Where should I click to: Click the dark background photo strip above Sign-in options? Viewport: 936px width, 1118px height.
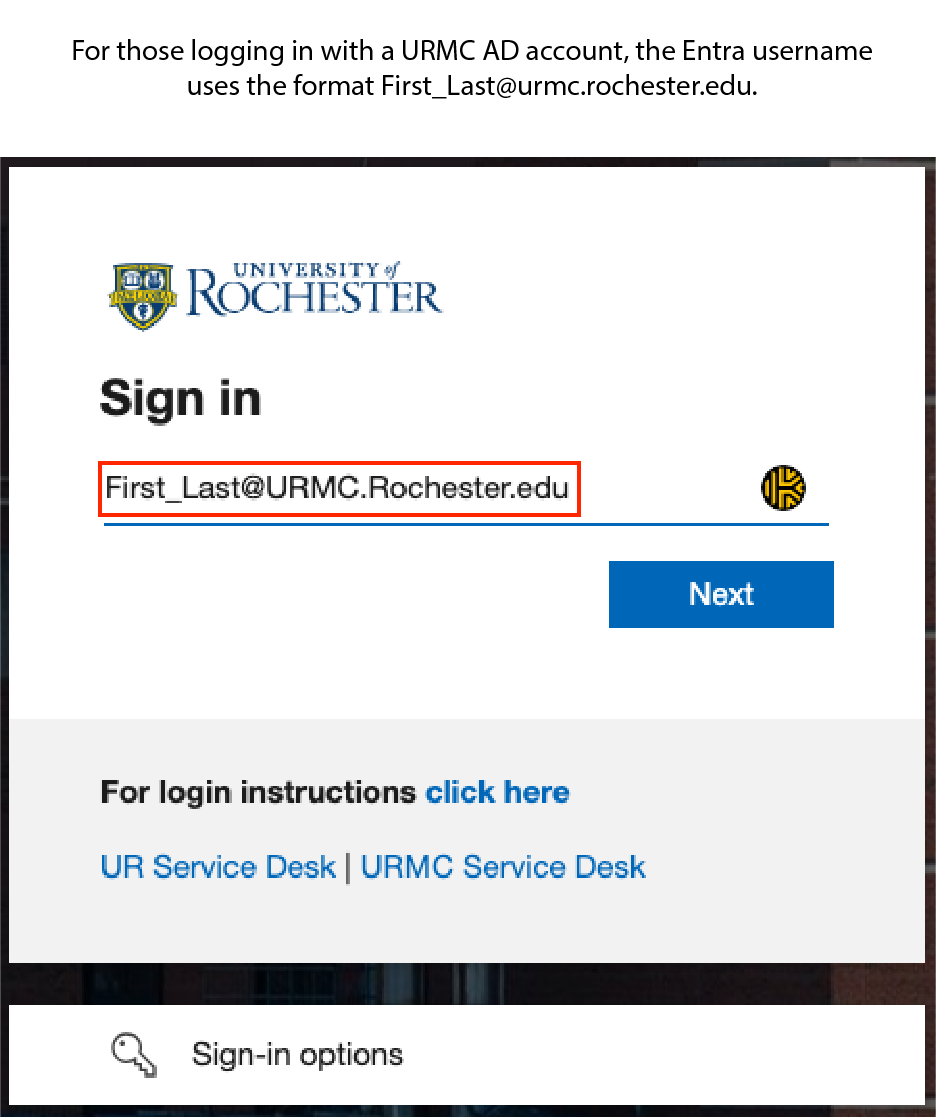pyautogui.click(x=467, y=983)
